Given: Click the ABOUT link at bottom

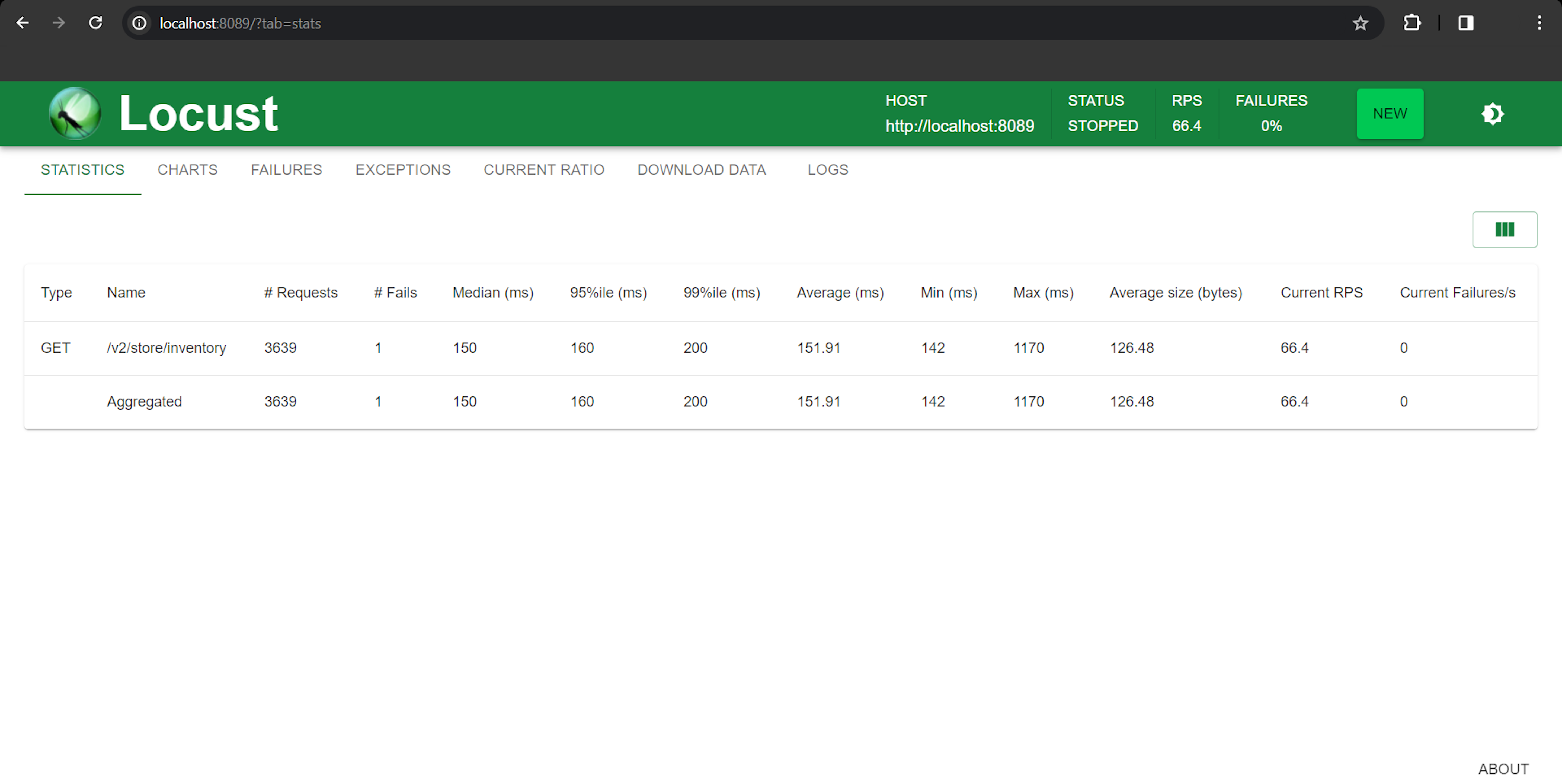Looking at the screenshot, I should point(1503,769).
